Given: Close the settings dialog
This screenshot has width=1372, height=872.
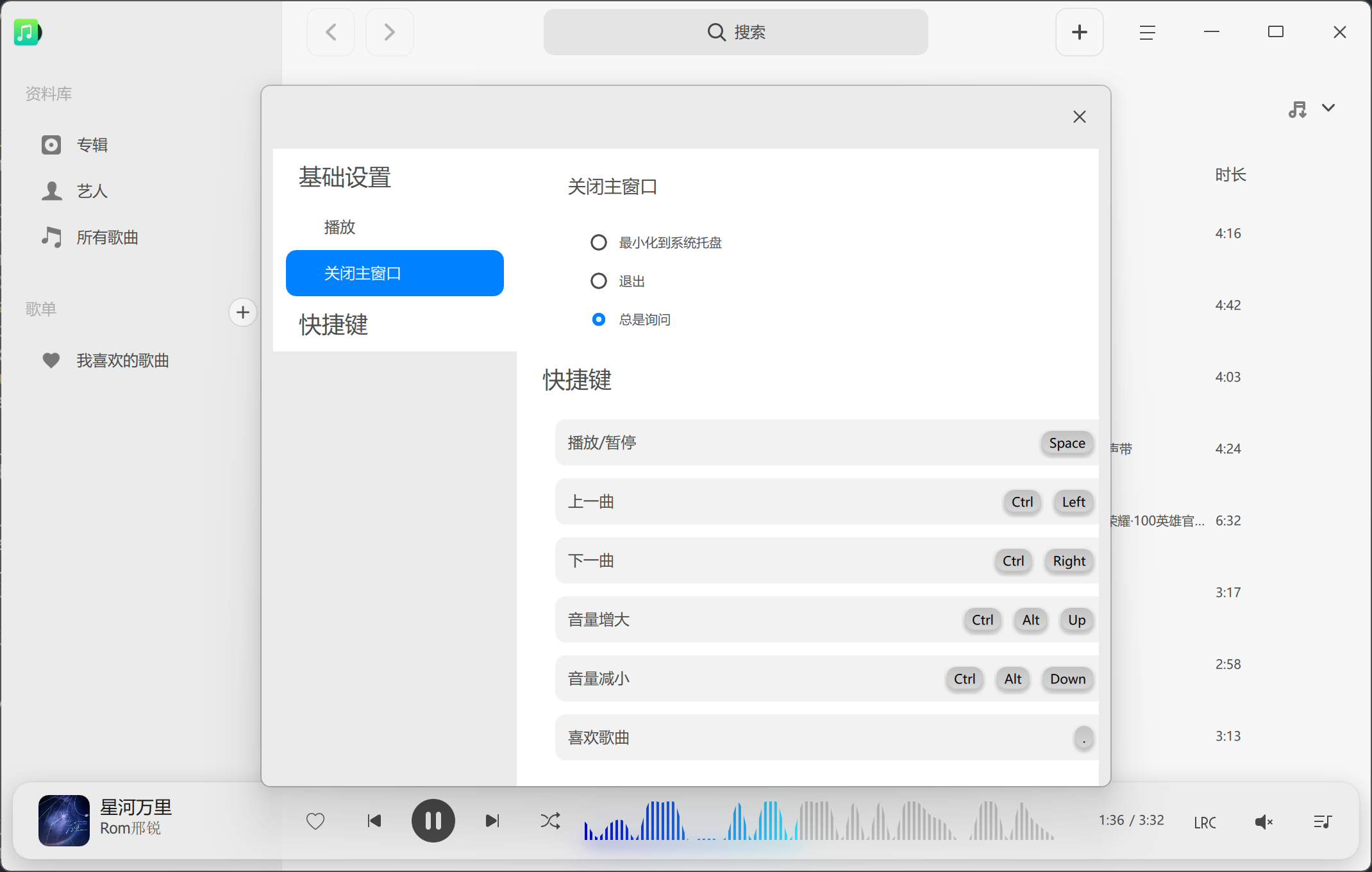Looking at the screenshot, I should point(1080,117).
